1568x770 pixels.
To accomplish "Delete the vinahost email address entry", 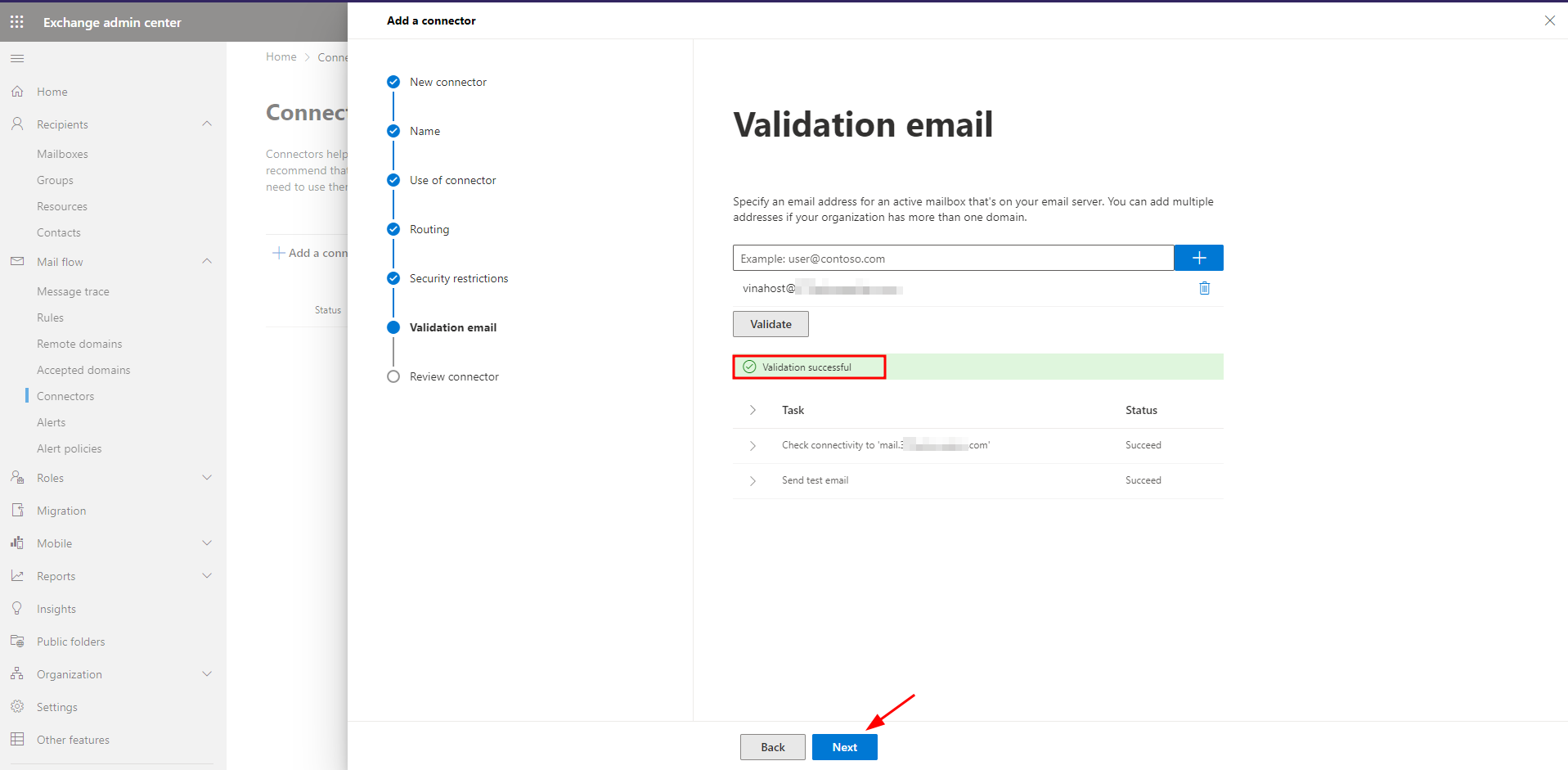I will pyautogui.click(x=1204, y=288).
